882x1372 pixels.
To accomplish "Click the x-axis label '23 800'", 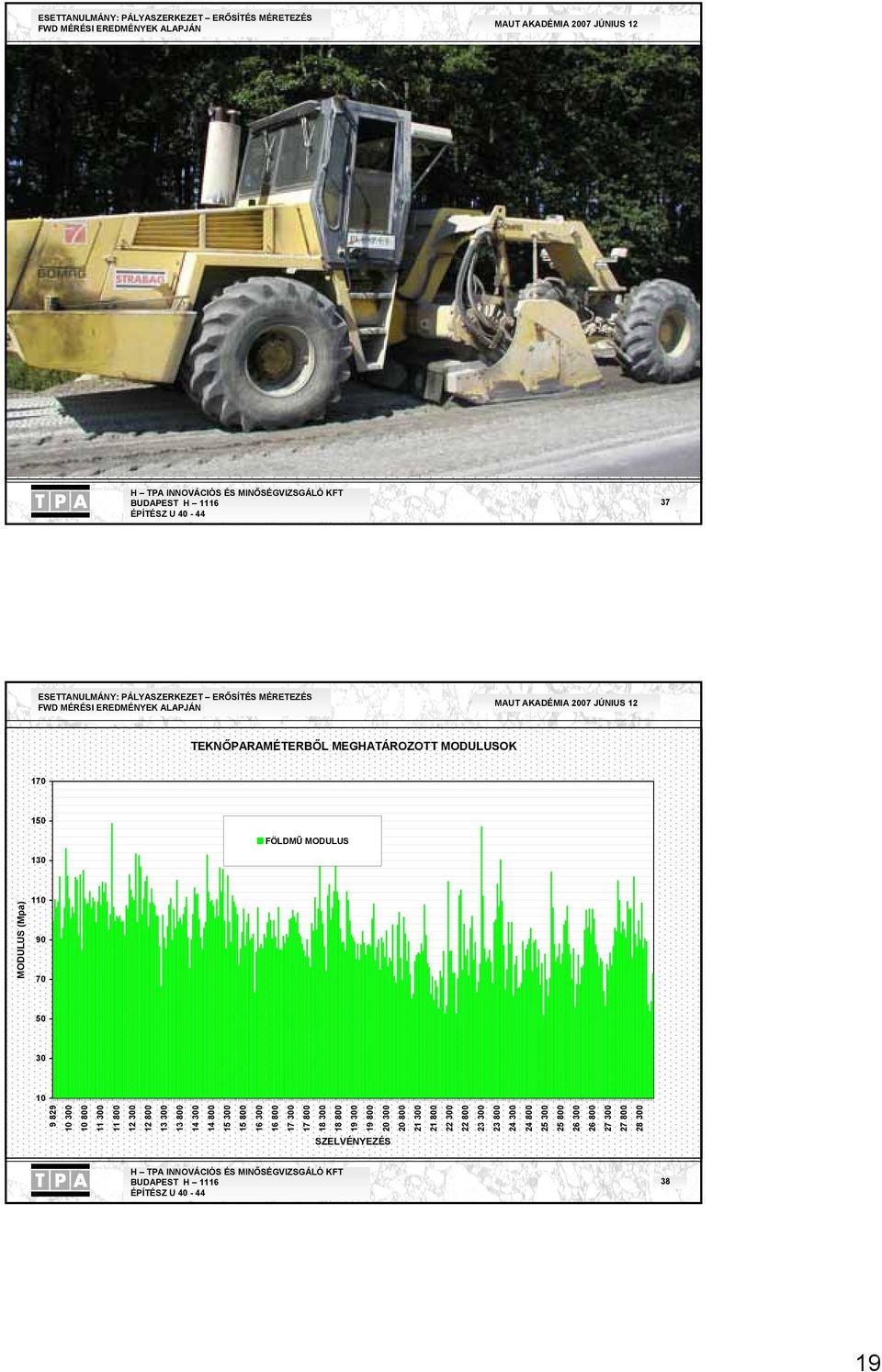I will point(497,1117).
